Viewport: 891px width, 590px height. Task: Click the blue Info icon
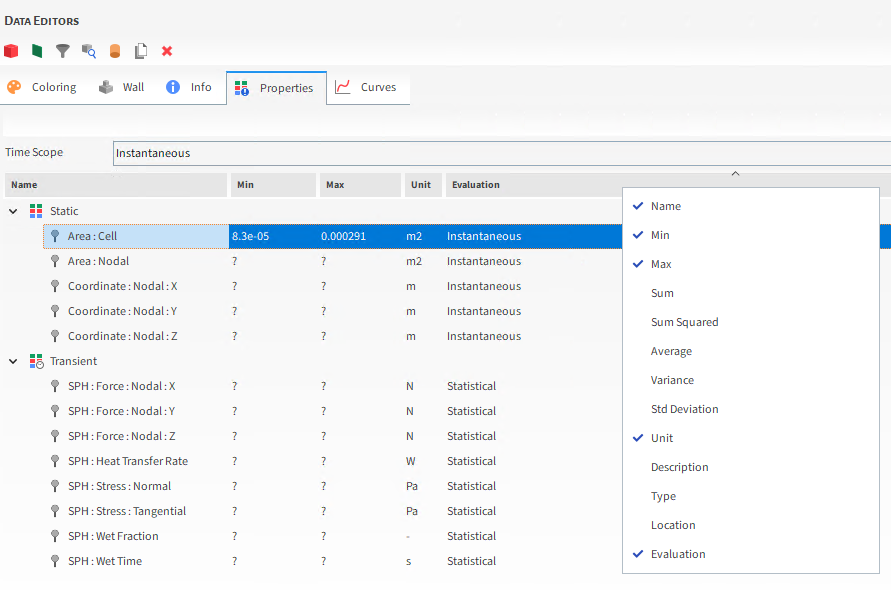[173, 87]
